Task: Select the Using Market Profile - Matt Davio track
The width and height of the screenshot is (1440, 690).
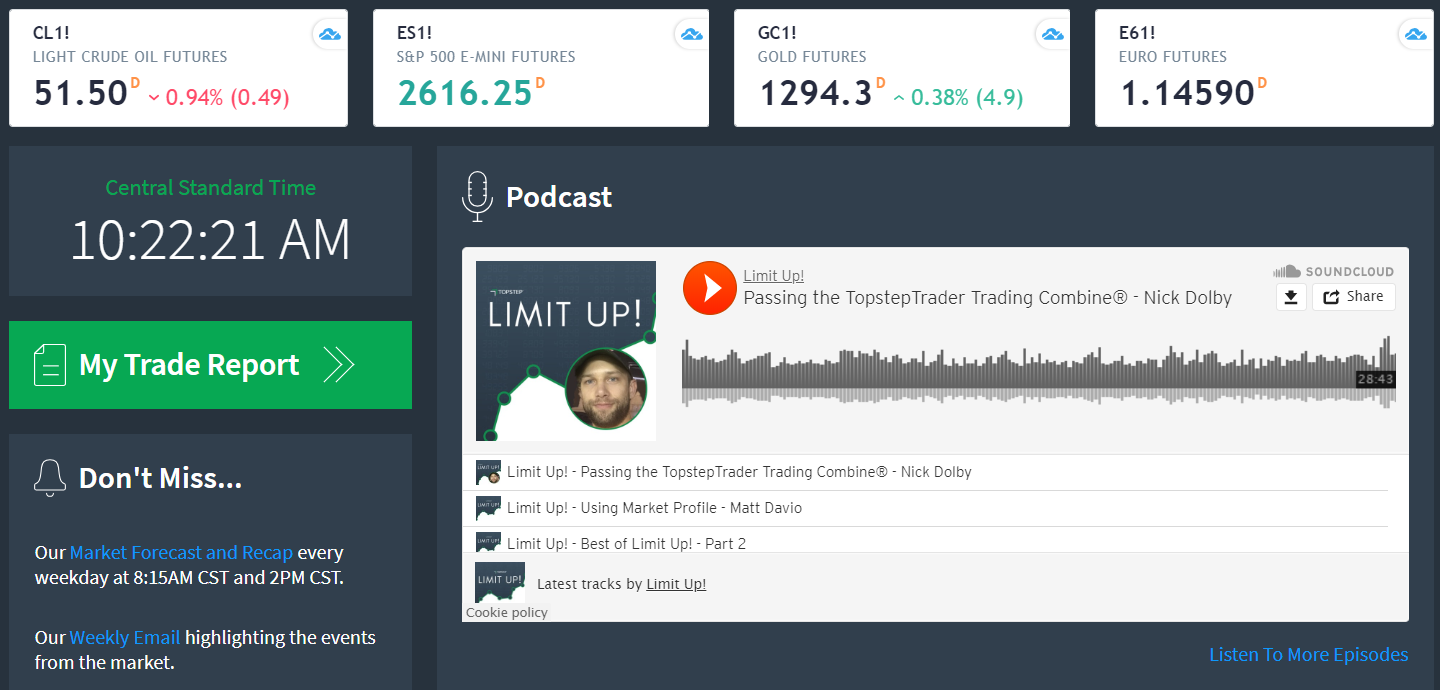Action: pyautogui.click(x=654, y=508)
